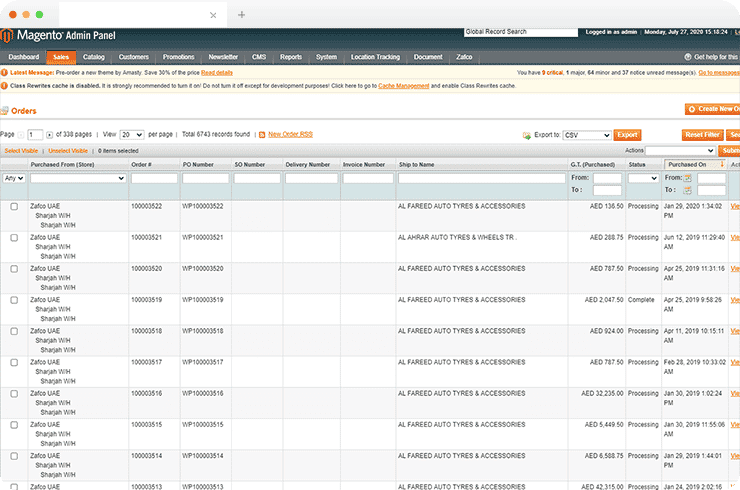The image size is (740, 490).
Task: Click the Reset Filter button
Action: click(702, 135)
